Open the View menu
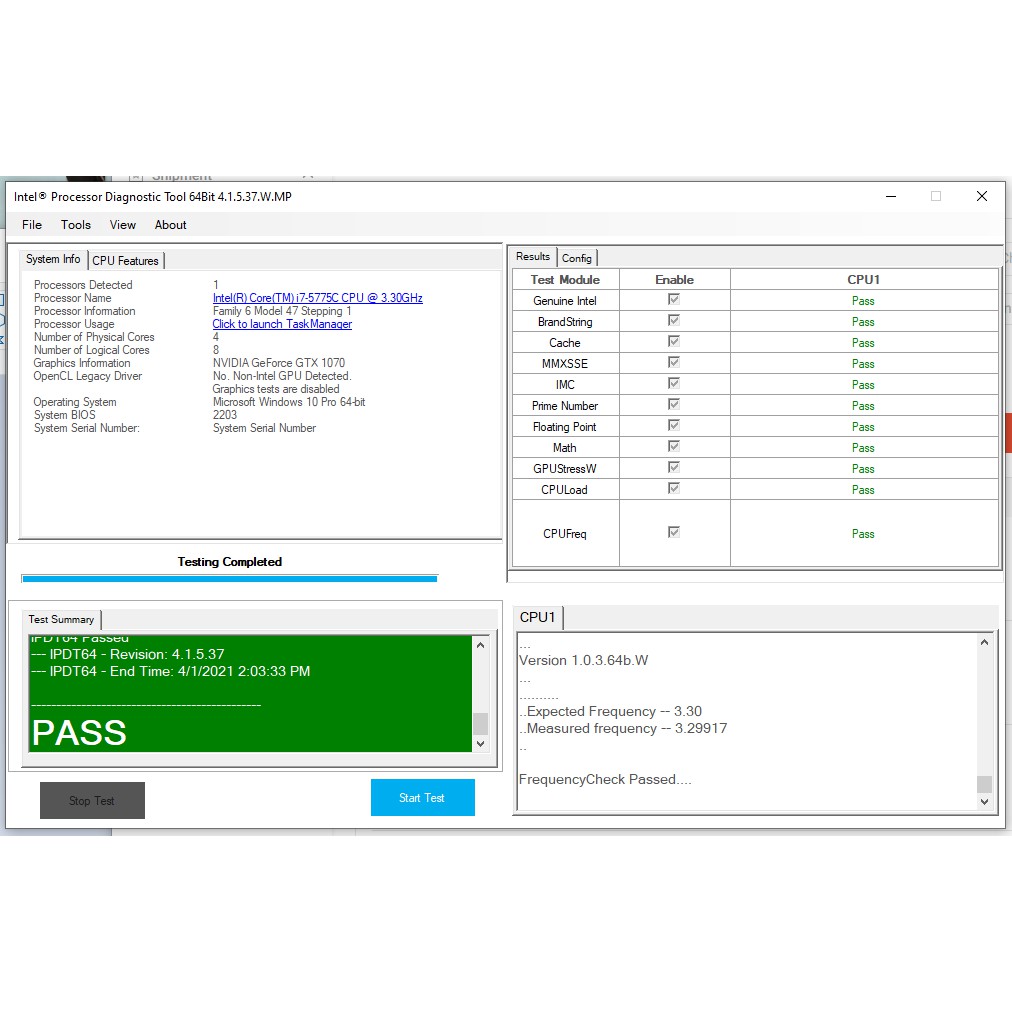The image size is (1012, 1012). tap(123, 225)
